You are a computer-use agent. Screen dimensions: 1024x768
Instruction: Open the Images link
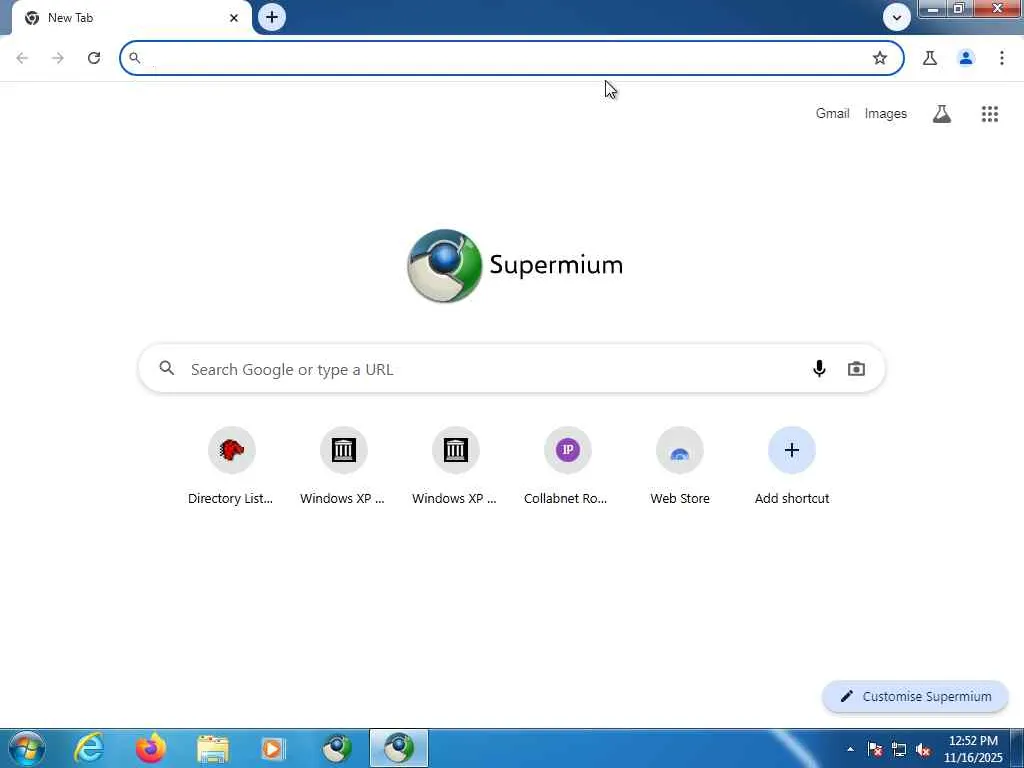[886, 114]
